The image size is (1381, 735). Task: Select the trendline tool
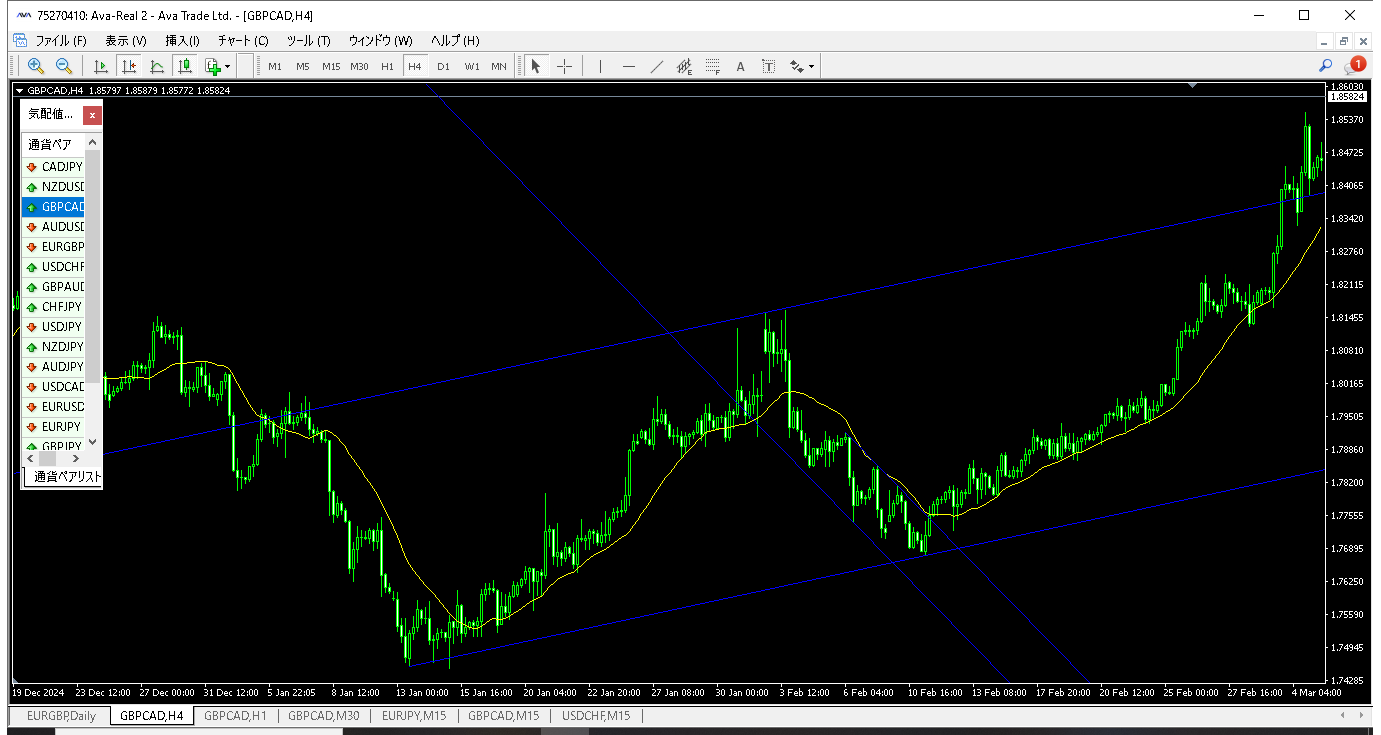tap(656, 66)
